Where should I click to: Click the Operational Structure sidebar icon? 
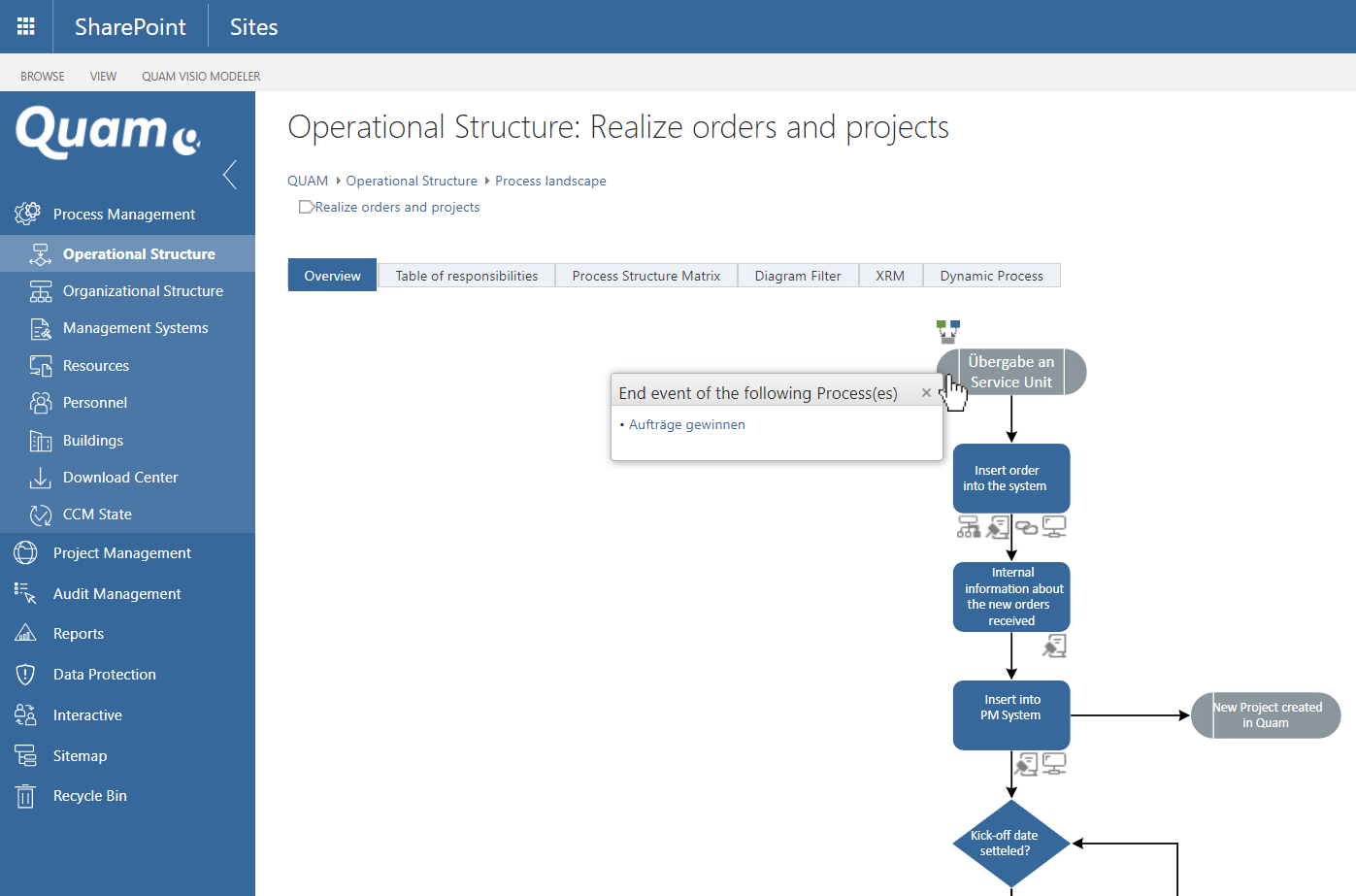[41, 254]
